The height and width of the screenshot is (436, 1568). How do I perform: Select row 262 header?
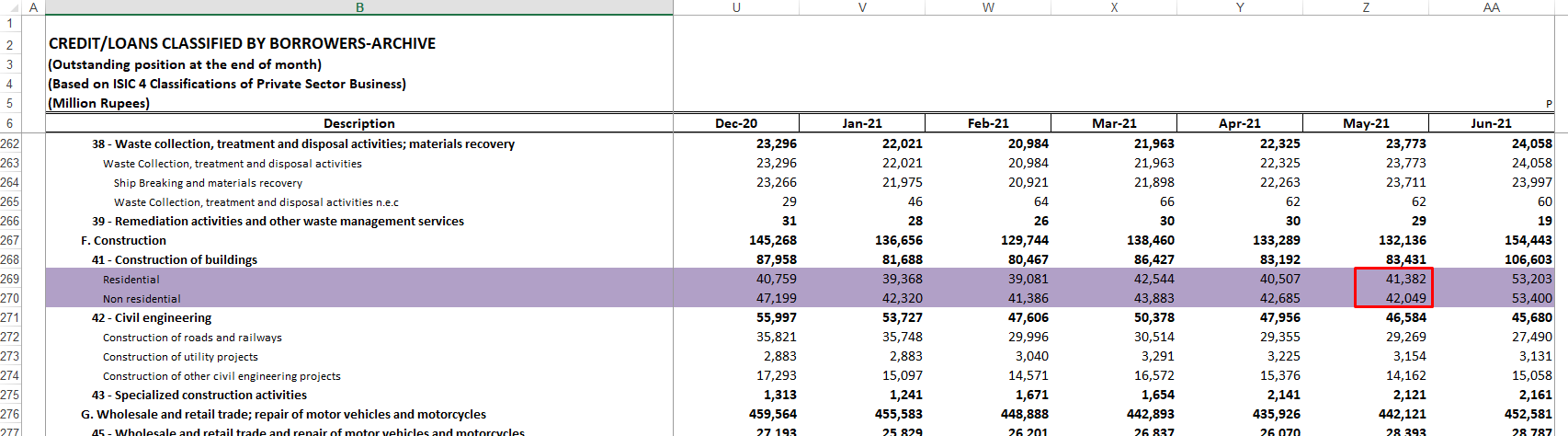click(x=10, y=143)
